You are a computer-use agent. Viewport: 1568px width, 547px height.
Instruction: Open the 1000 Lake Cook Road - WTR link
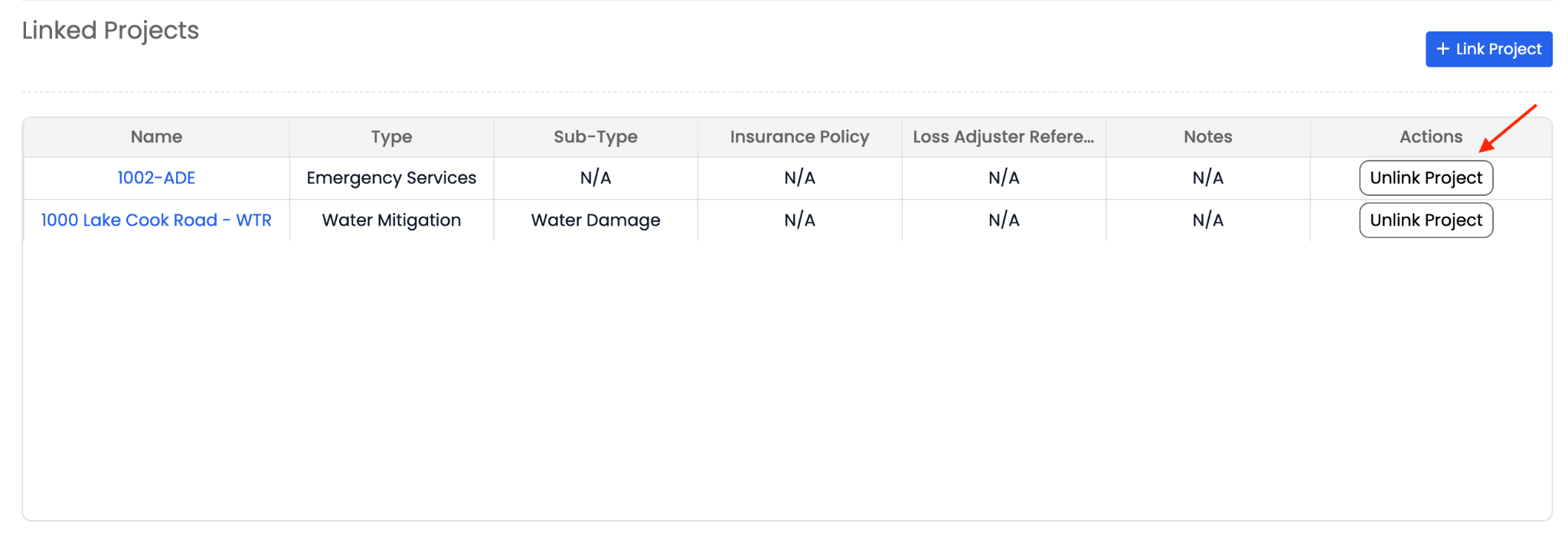pos(156,220)
